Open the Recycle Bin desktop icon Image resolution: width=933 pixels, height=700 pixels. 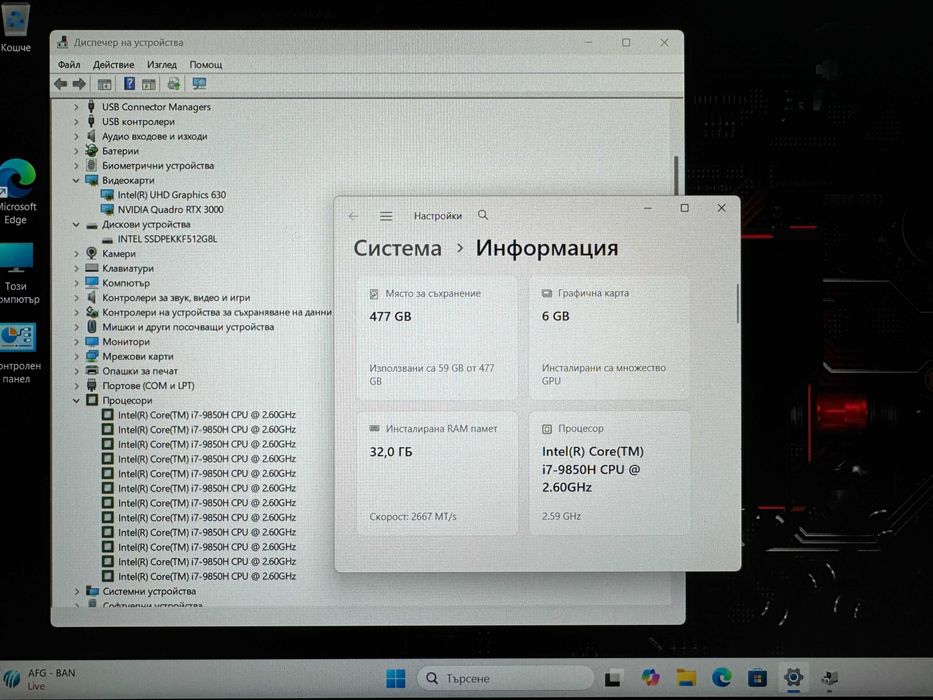point(15,27)
